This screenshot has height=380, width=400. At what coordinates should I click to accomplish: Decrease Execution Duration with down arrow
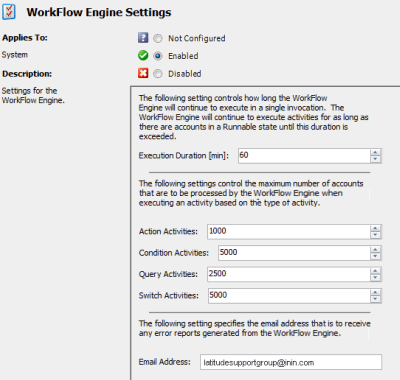click(x=375, y=159)
